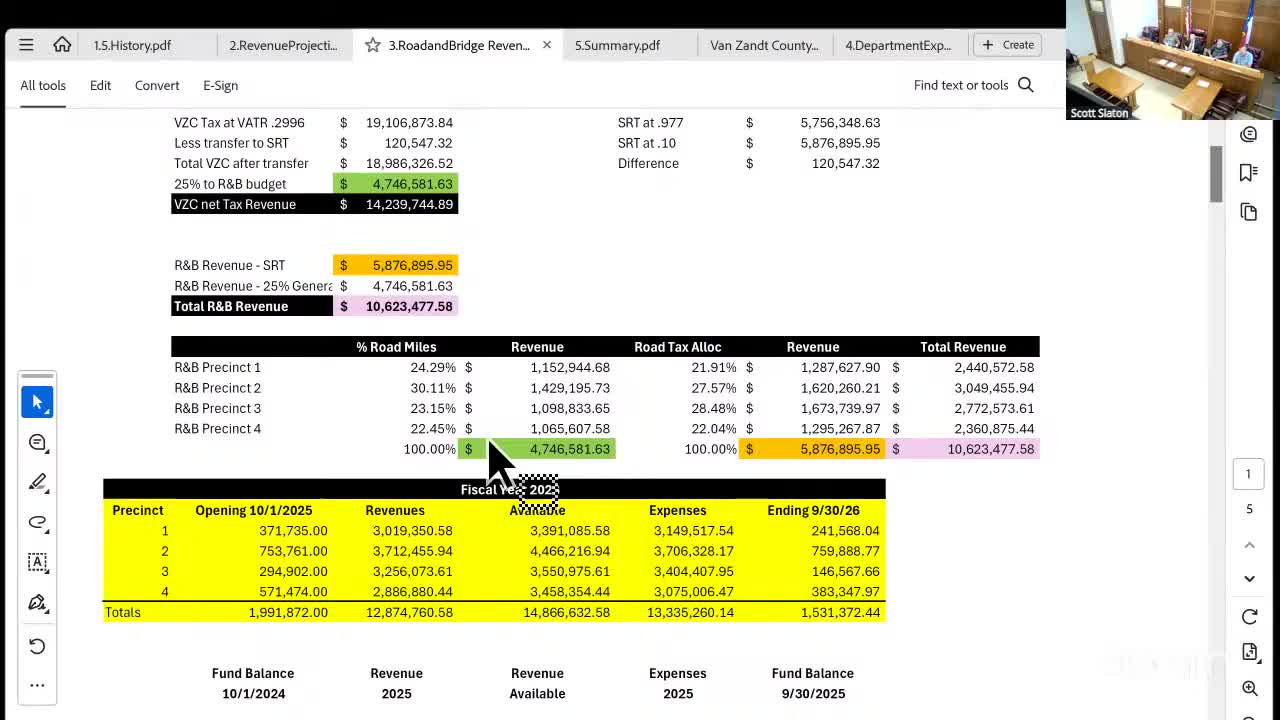Switch to the 1.5.History.pdf tab
This screenshot has width=1280, height=720.
pos(132,45)
